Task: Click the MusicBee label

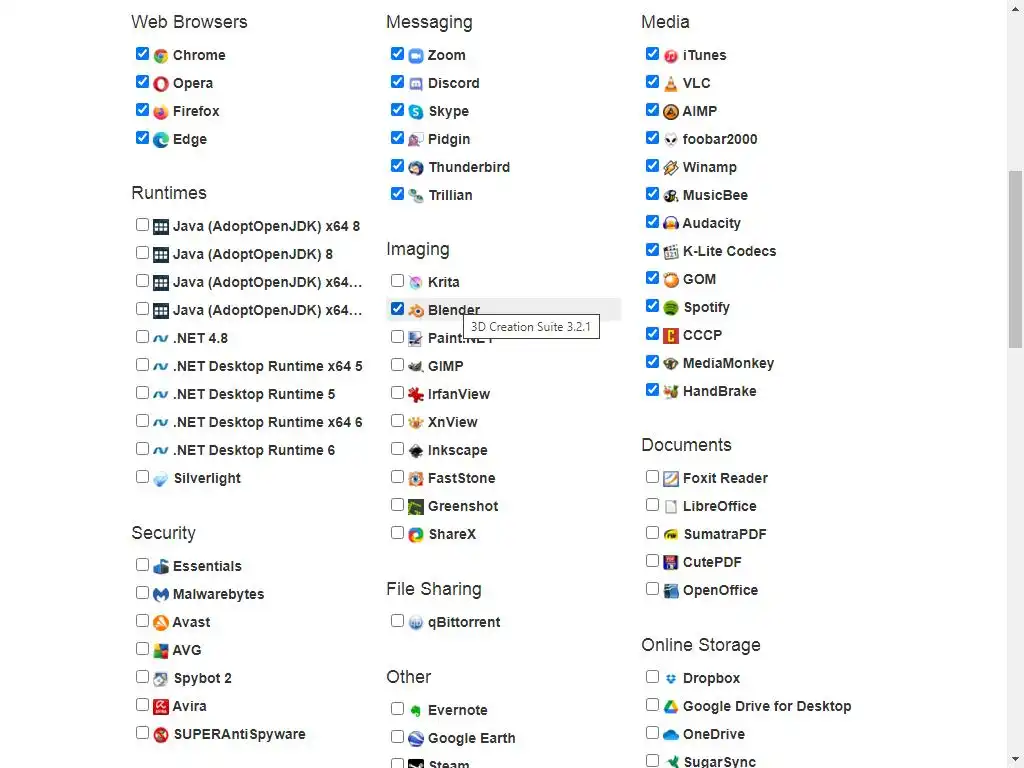Action: 715,195
